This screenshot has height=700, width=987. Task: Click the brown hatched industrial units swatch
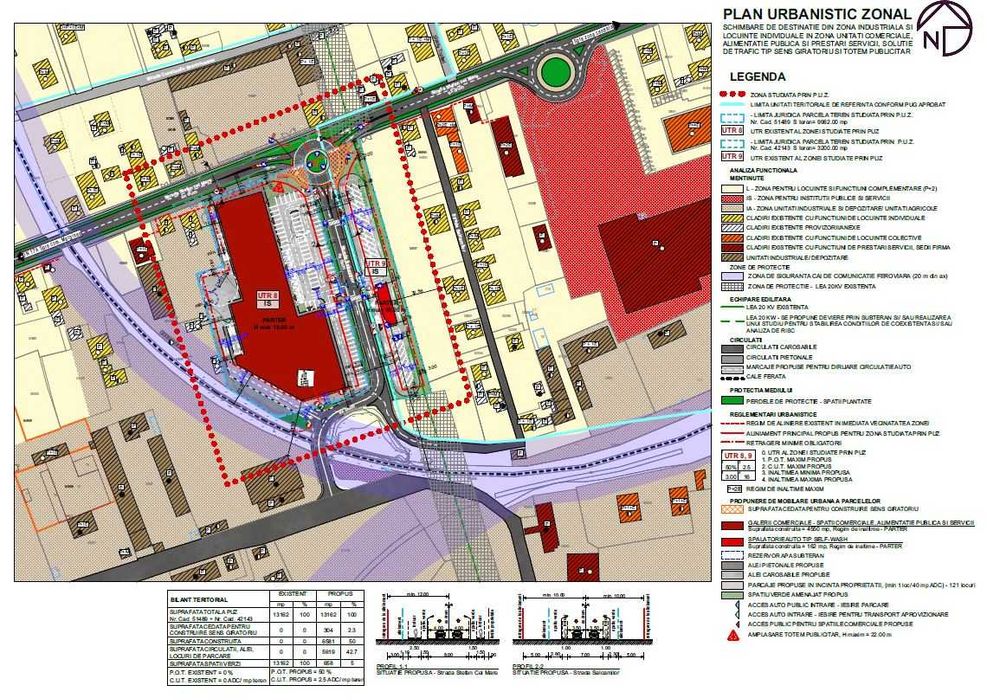coord(732,257)
